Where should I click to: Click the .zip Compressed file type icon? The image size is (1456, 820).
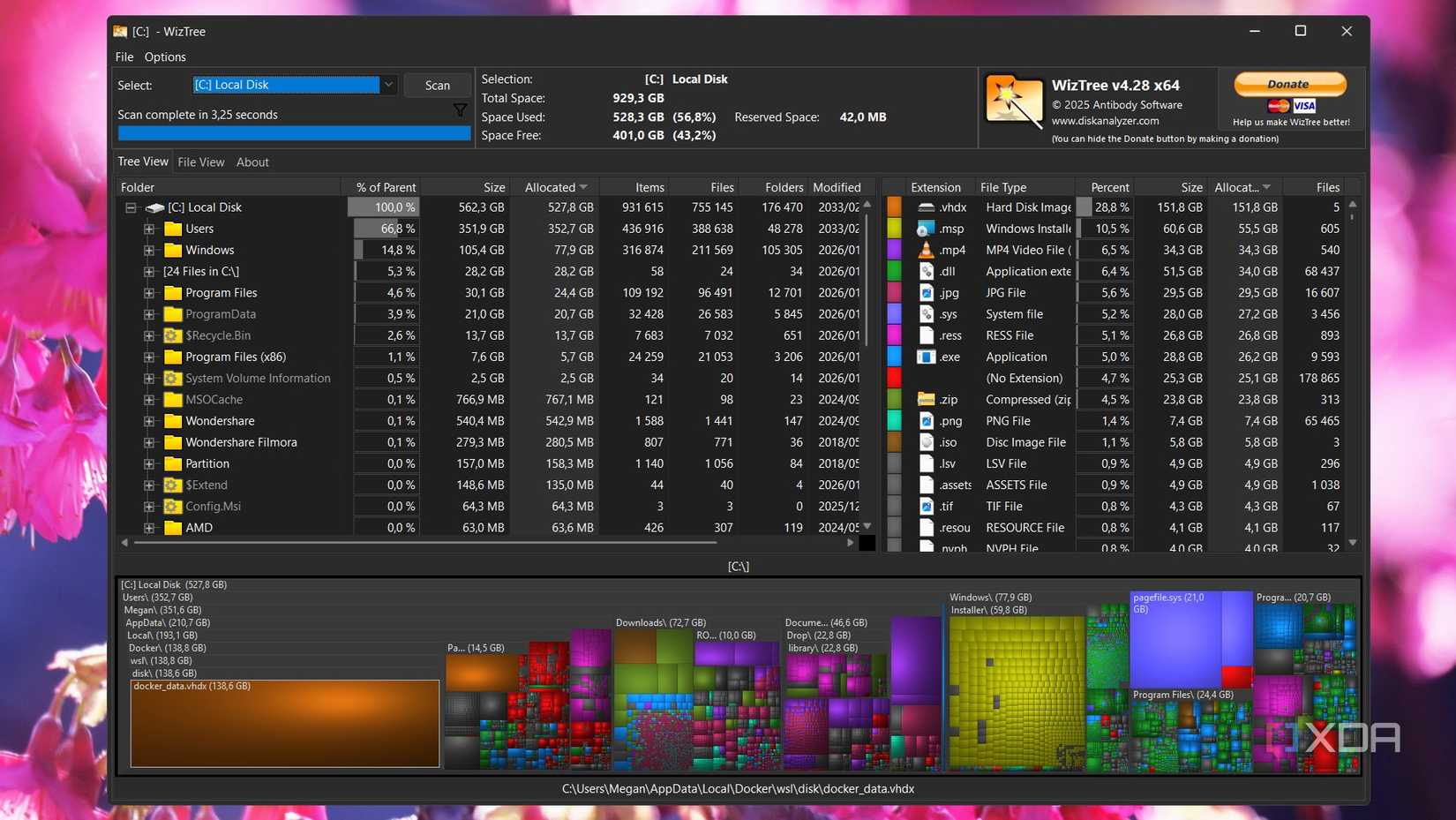(926, 399)
